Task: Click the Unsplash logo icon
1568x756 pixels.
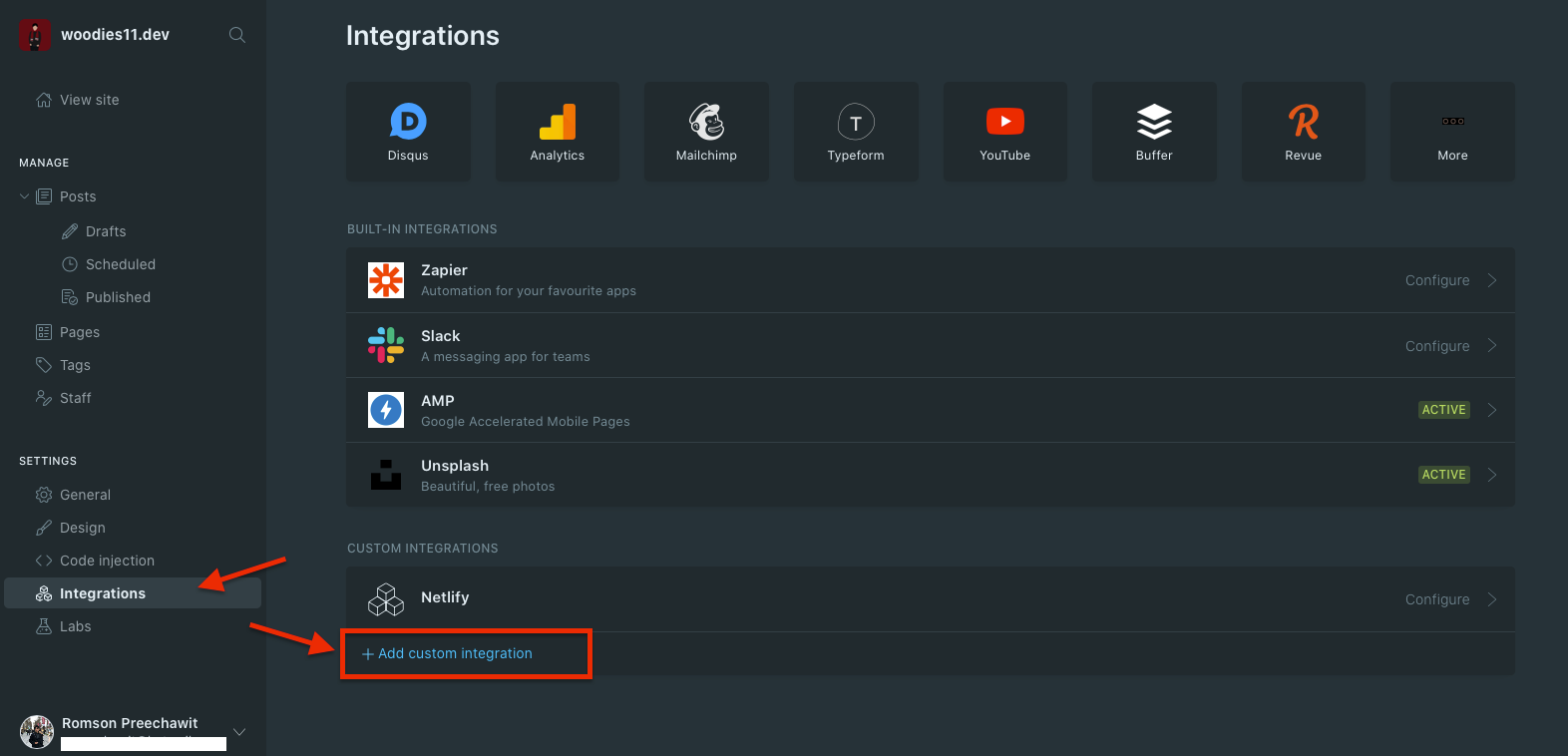Action: coord(386,475)
